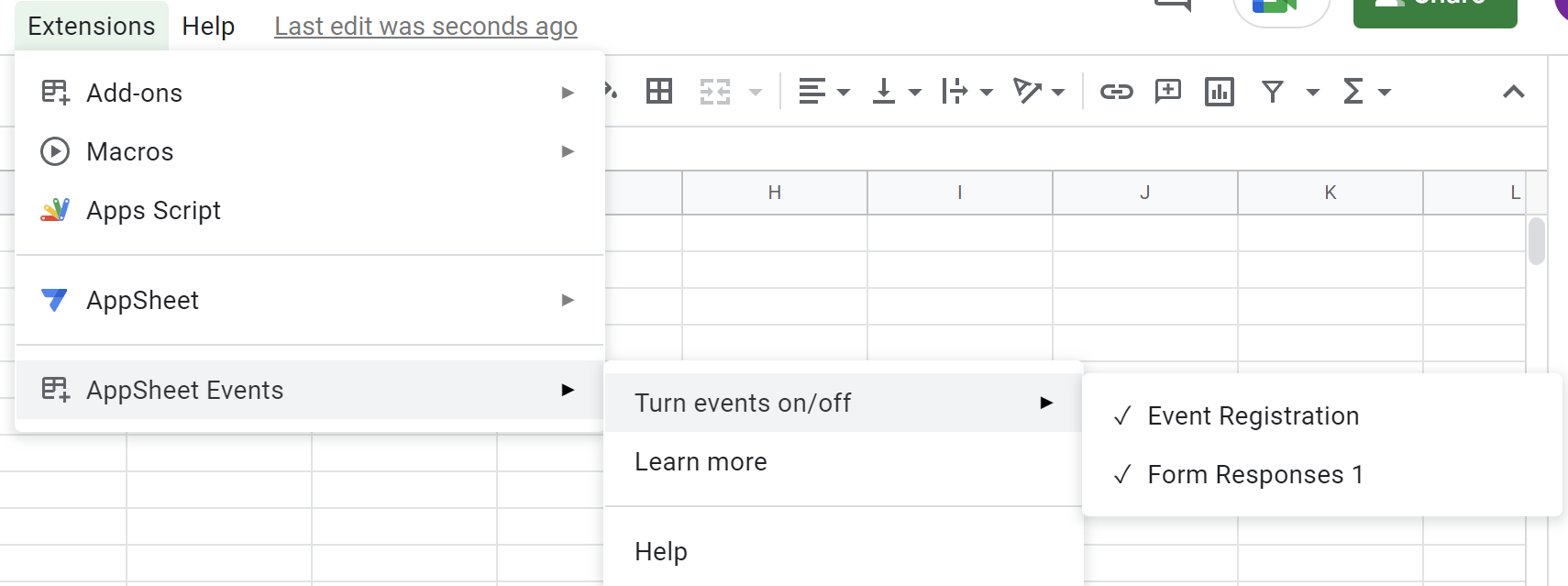Select column J header
1568x586 pixels.
click(x=1144, y=193)
